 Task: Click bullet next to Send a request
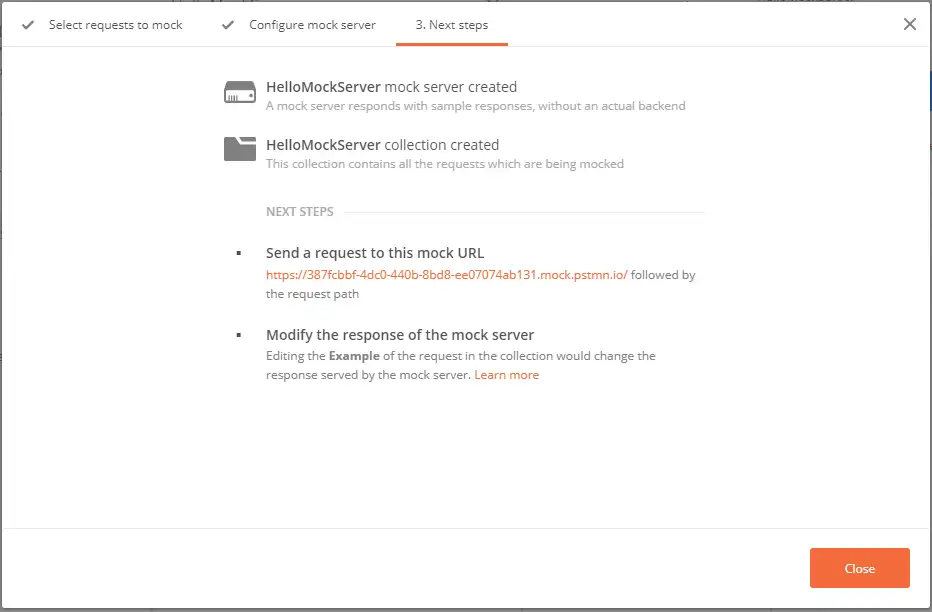coord(238,253)
